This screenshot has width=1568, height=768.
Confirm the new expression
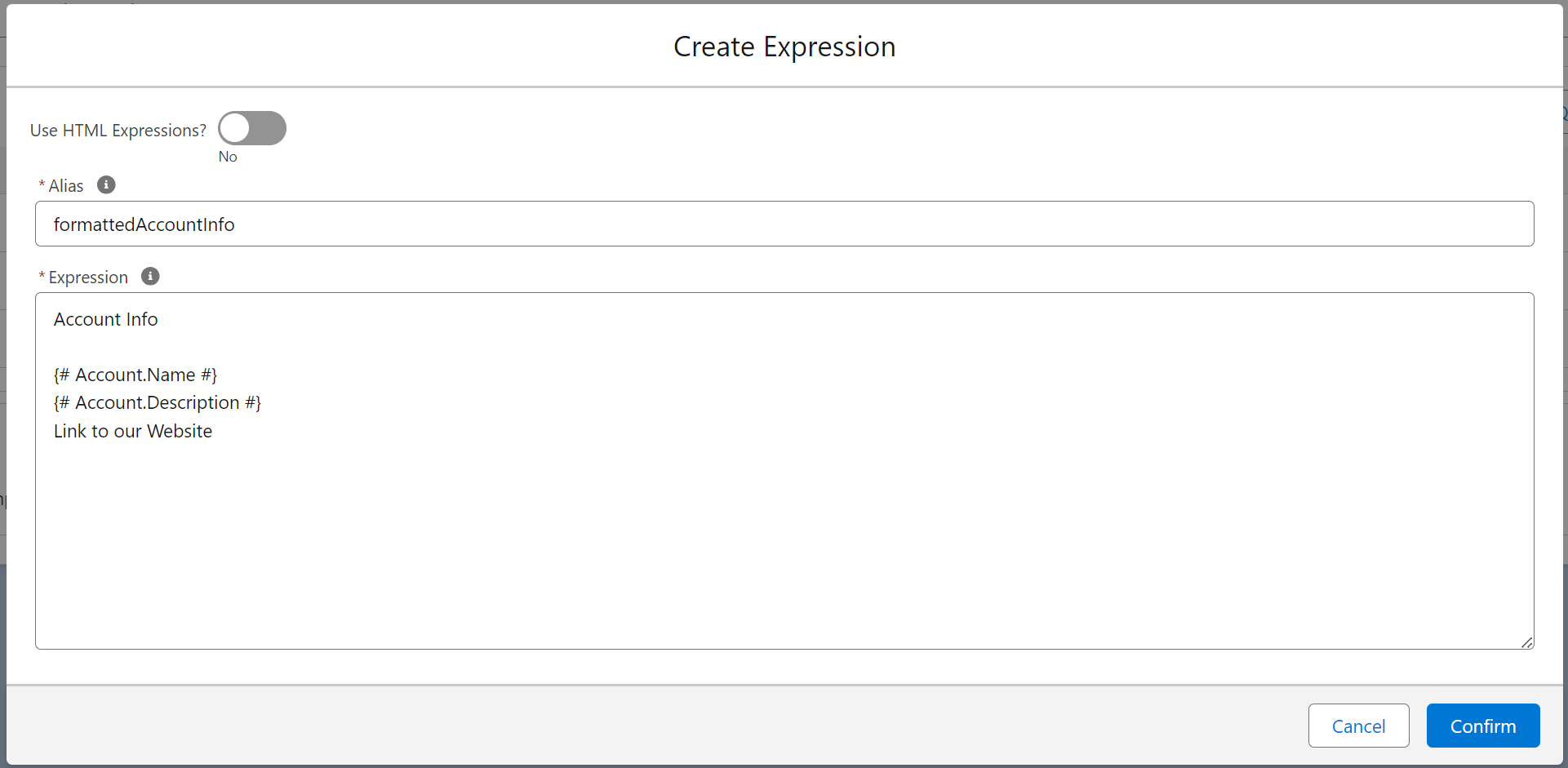point(1483,726)
